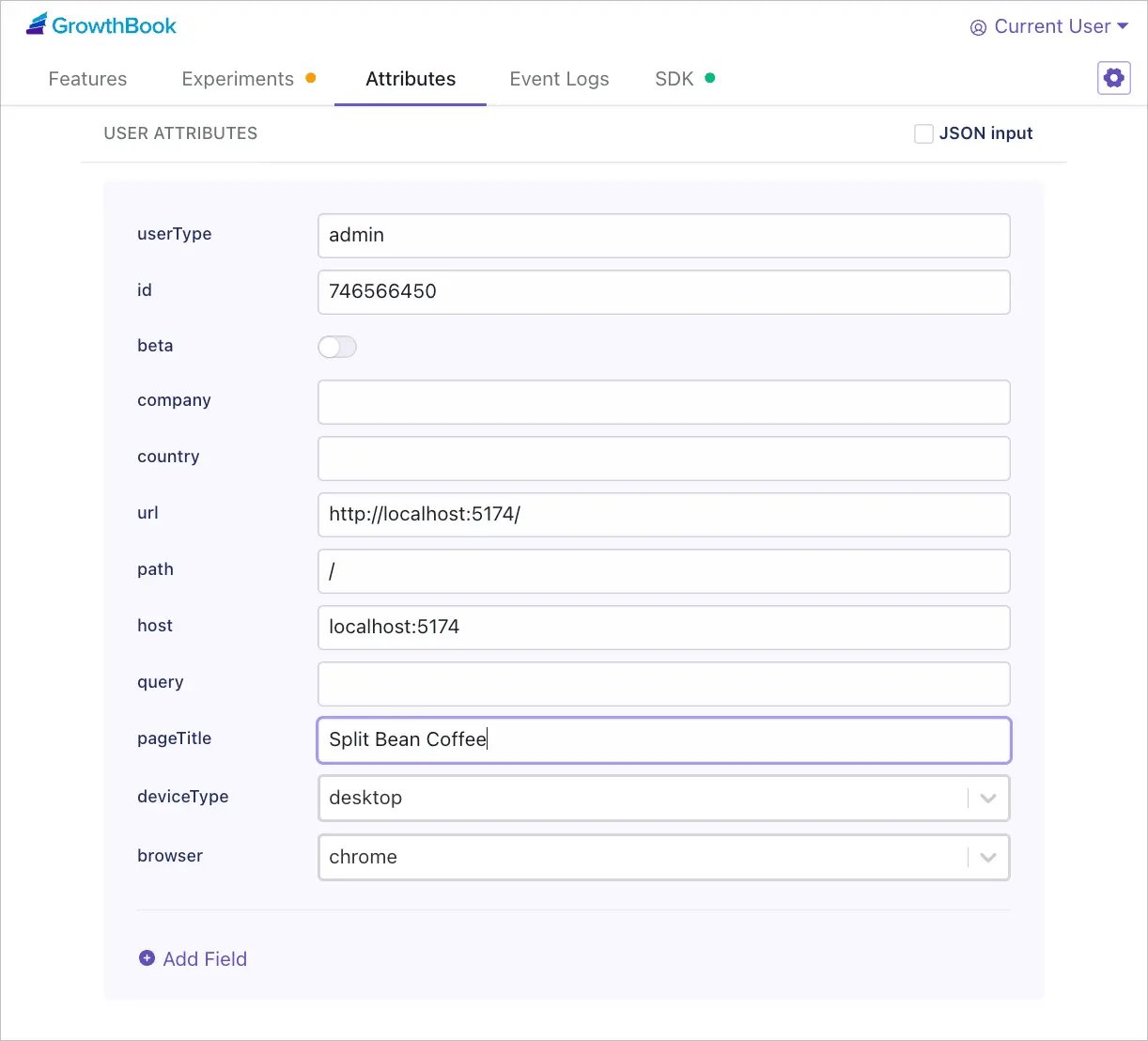
Task: Click the beta label
Action: click(155, 346)
